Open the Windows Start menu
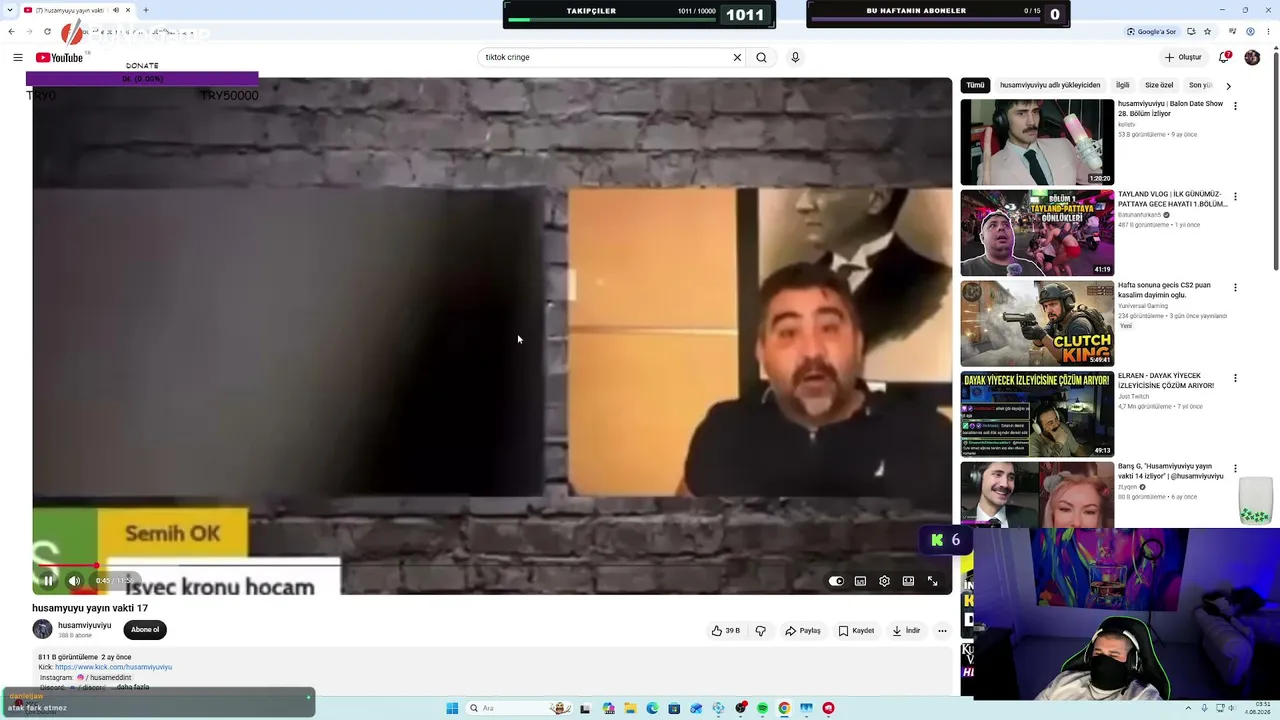 click(x=452, y=708)
